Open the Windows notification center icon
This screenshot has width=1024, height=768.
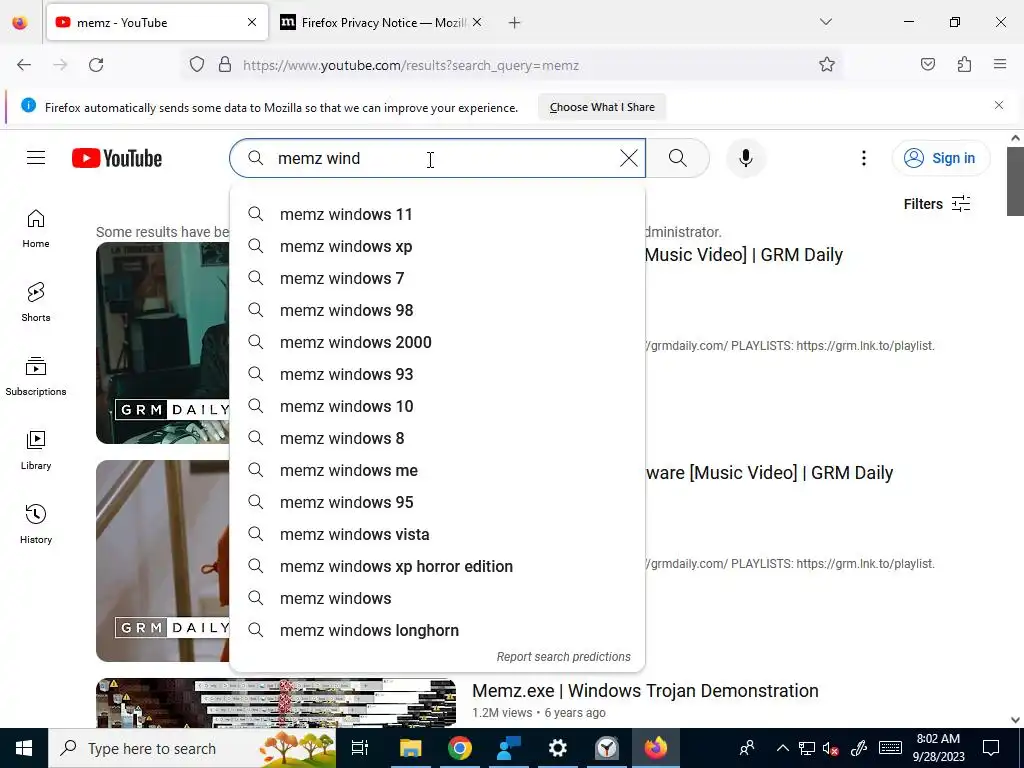(991, 748)
